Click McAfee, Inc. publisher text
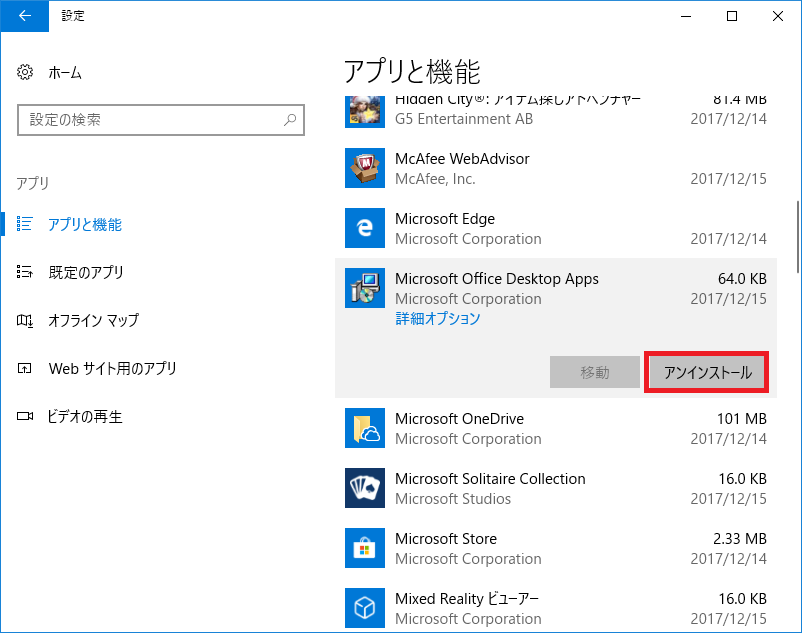The width and height of the screenshot is (802, 633). coord(435,179)
